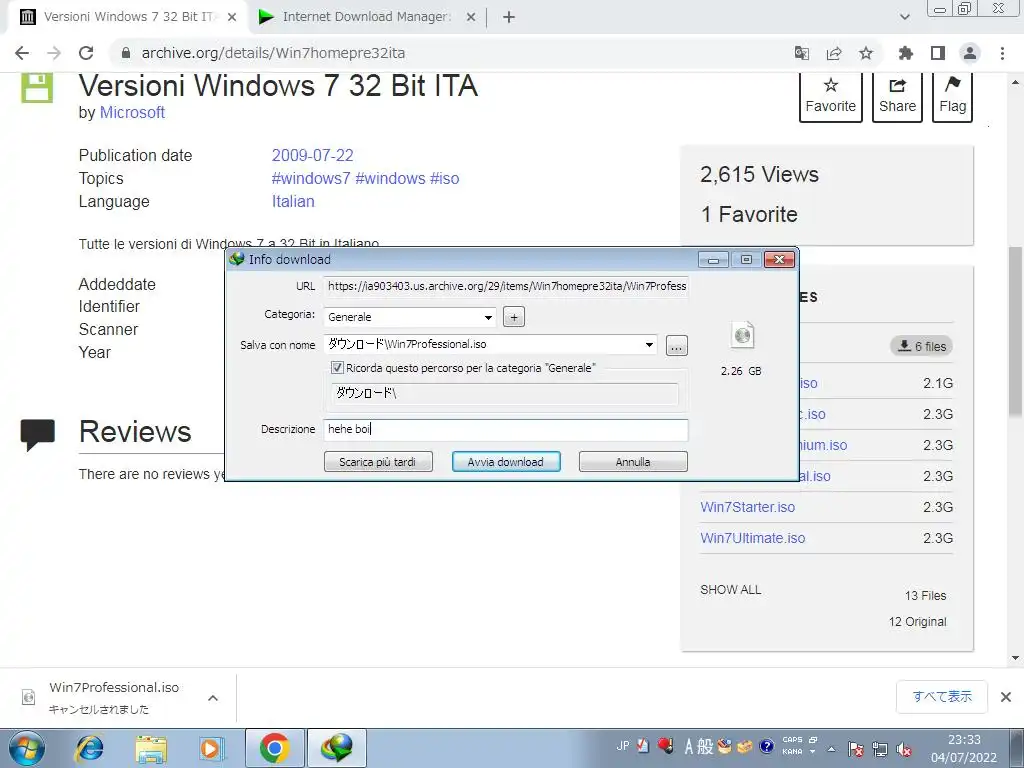
Task: Download Win7Starter.iso
Action: tap(748, 507)
